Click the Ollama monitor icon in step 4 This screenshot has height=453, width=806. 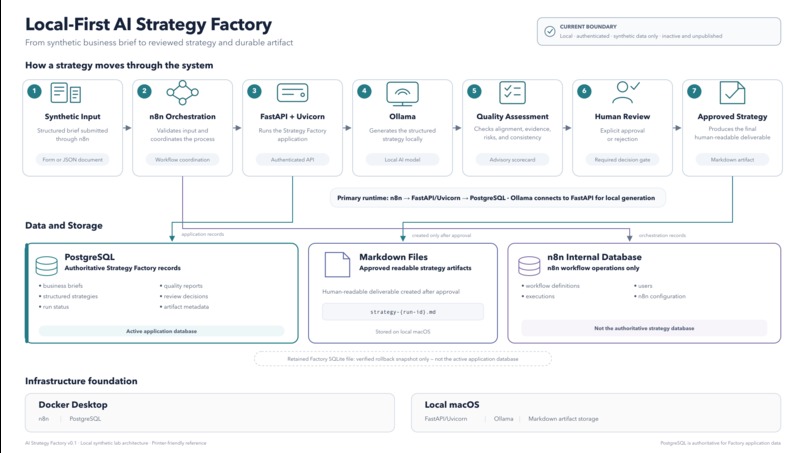tap(402, 94)
